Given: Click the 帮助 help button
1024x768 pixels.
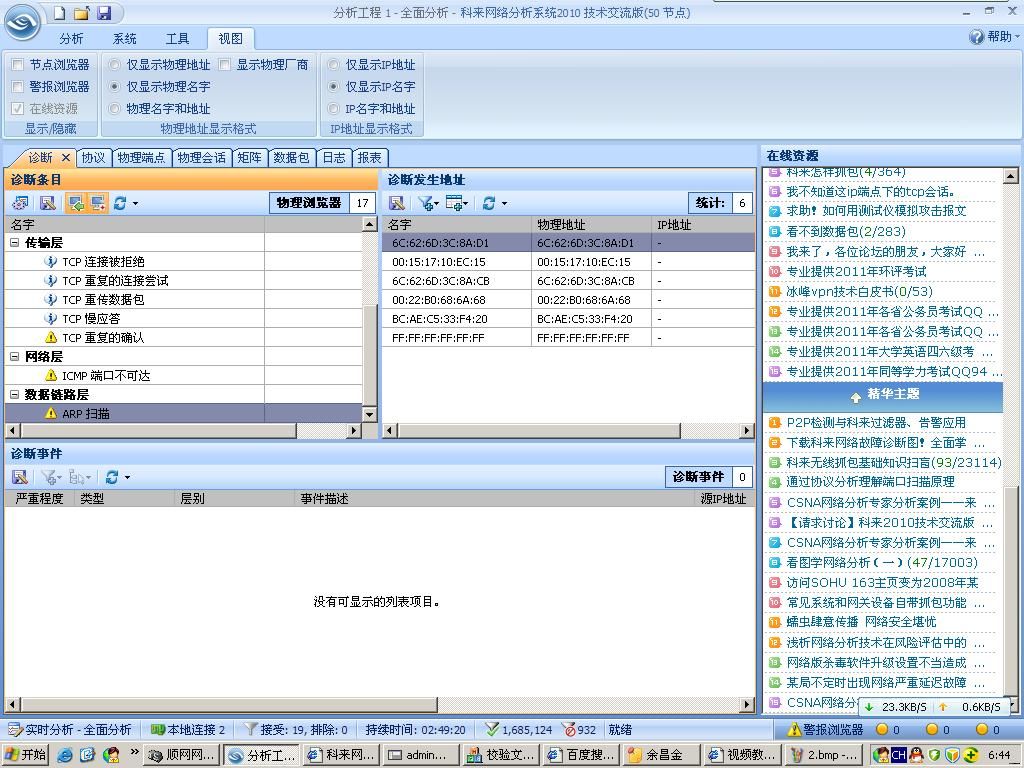Looking at the screenshot, I should tap(990, 37).
